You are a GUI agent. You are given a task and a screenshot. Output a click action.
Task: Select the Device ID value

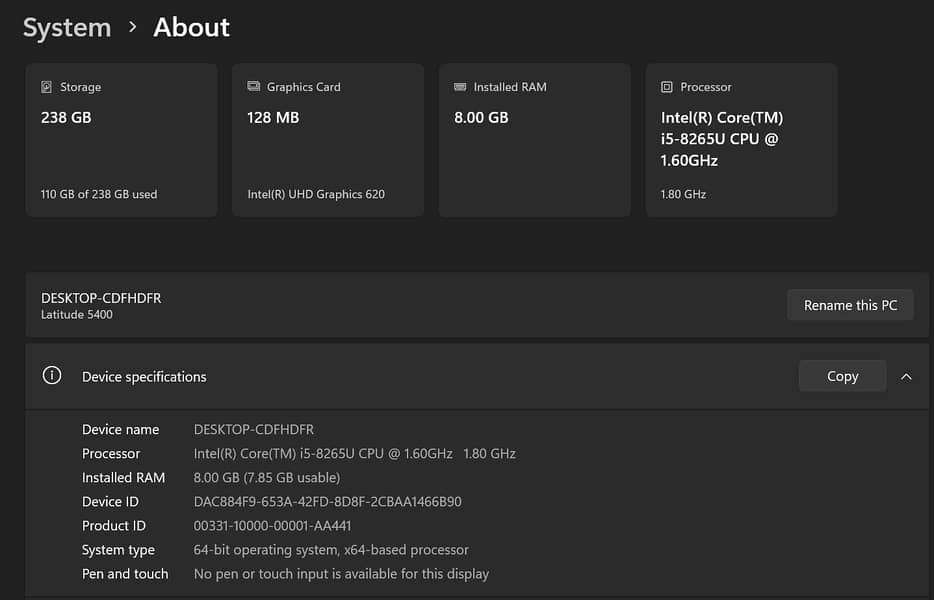click(x=327, y=502)
